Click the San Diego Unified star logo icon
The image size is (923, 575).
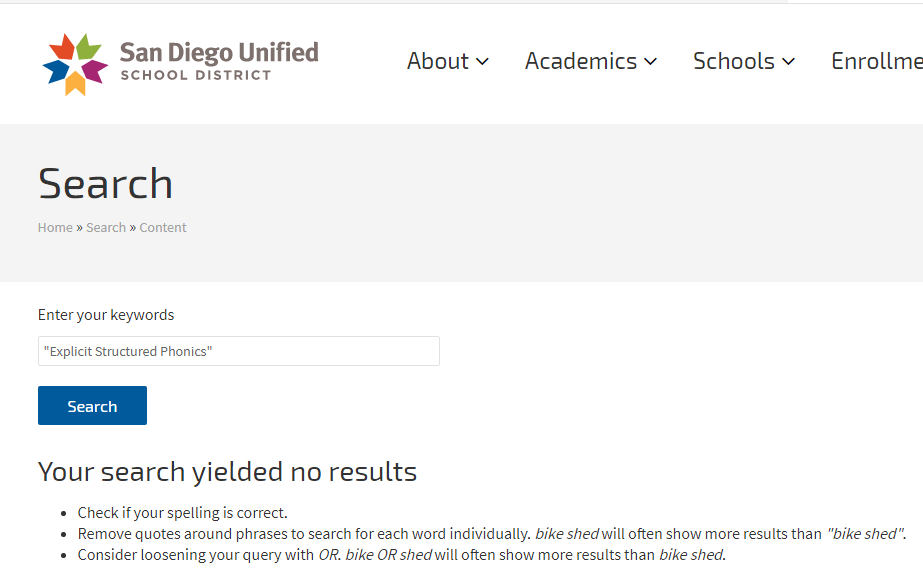[x=75, y=63]
